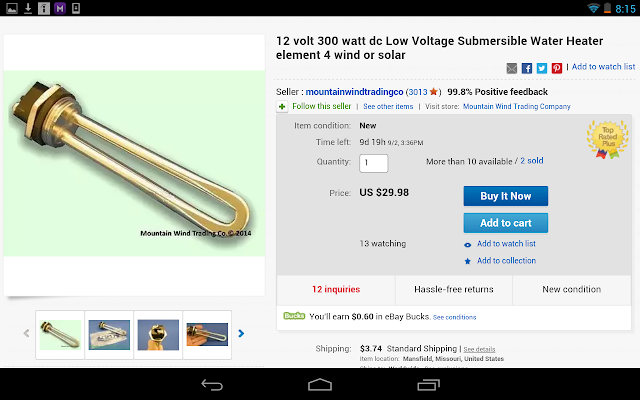Open the recent apps navigation button
Image resolution: width=640 pixels, height=400 pixels.
(x=429, y=384)
